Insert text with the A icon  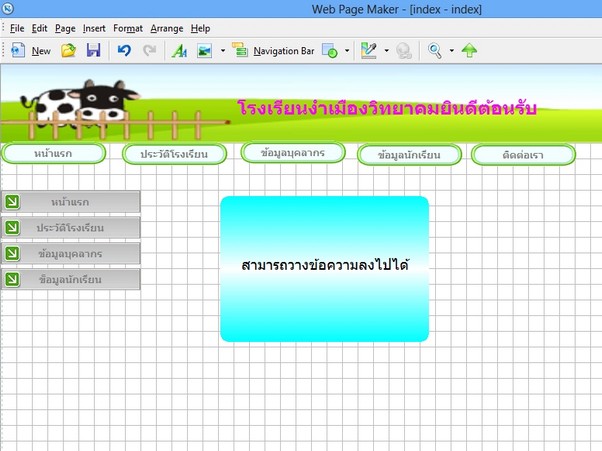(179, 51)
